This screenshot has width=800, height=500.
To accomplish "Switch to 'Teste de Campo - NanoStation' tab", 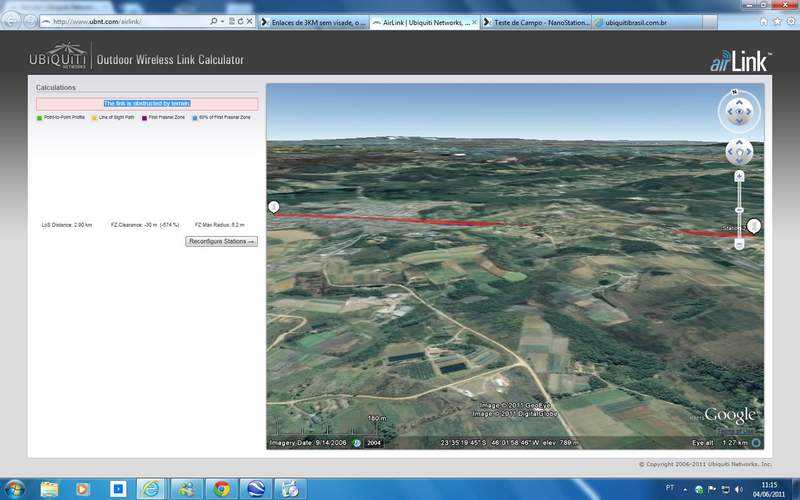I will [x=536, y=22].
